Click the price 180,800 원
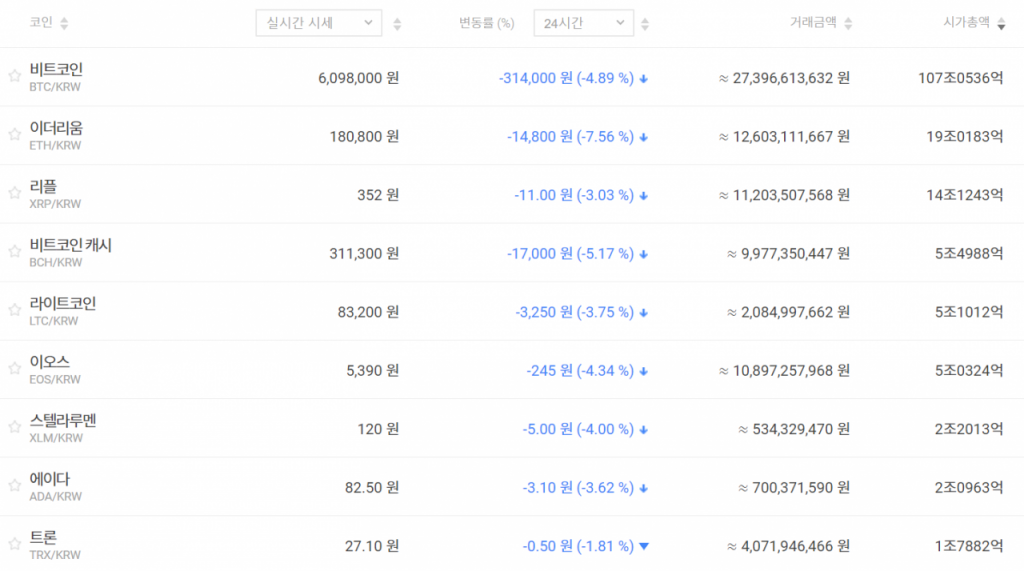 [364, 137]
